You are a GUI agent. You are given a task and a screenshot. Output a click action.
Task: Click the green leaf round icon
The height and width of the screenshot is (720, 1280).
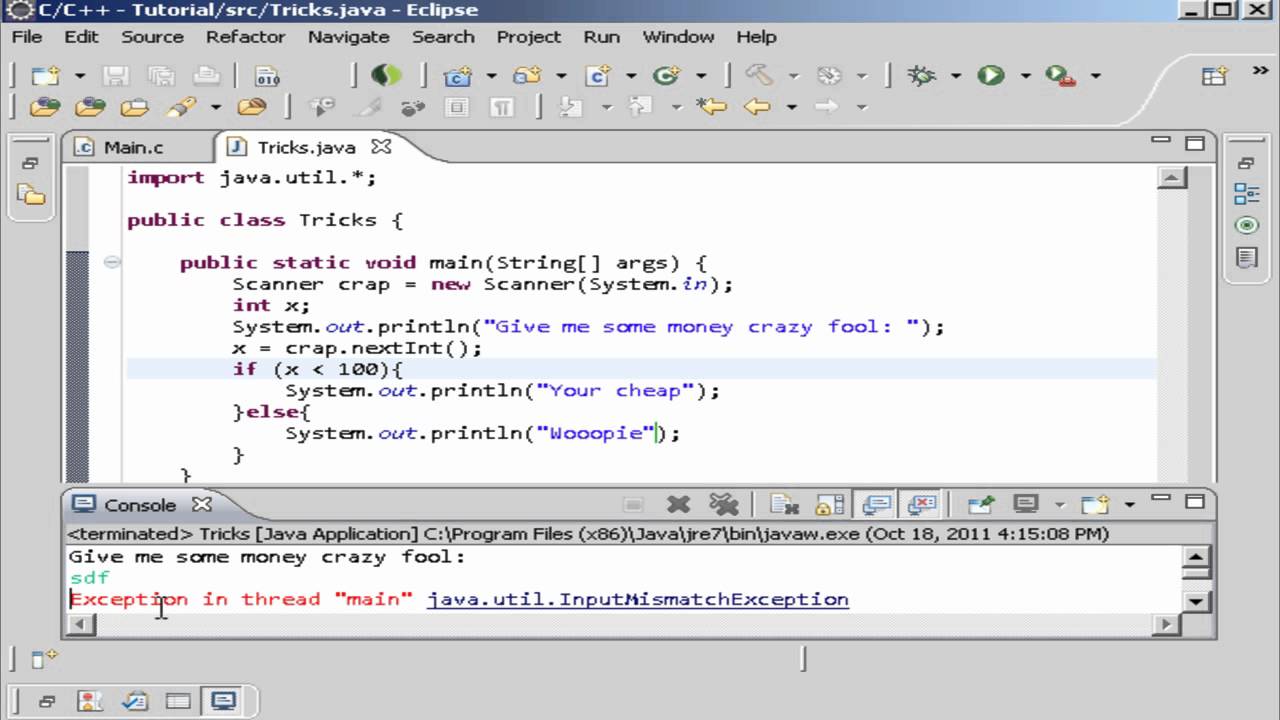click(x=386, y=75)
